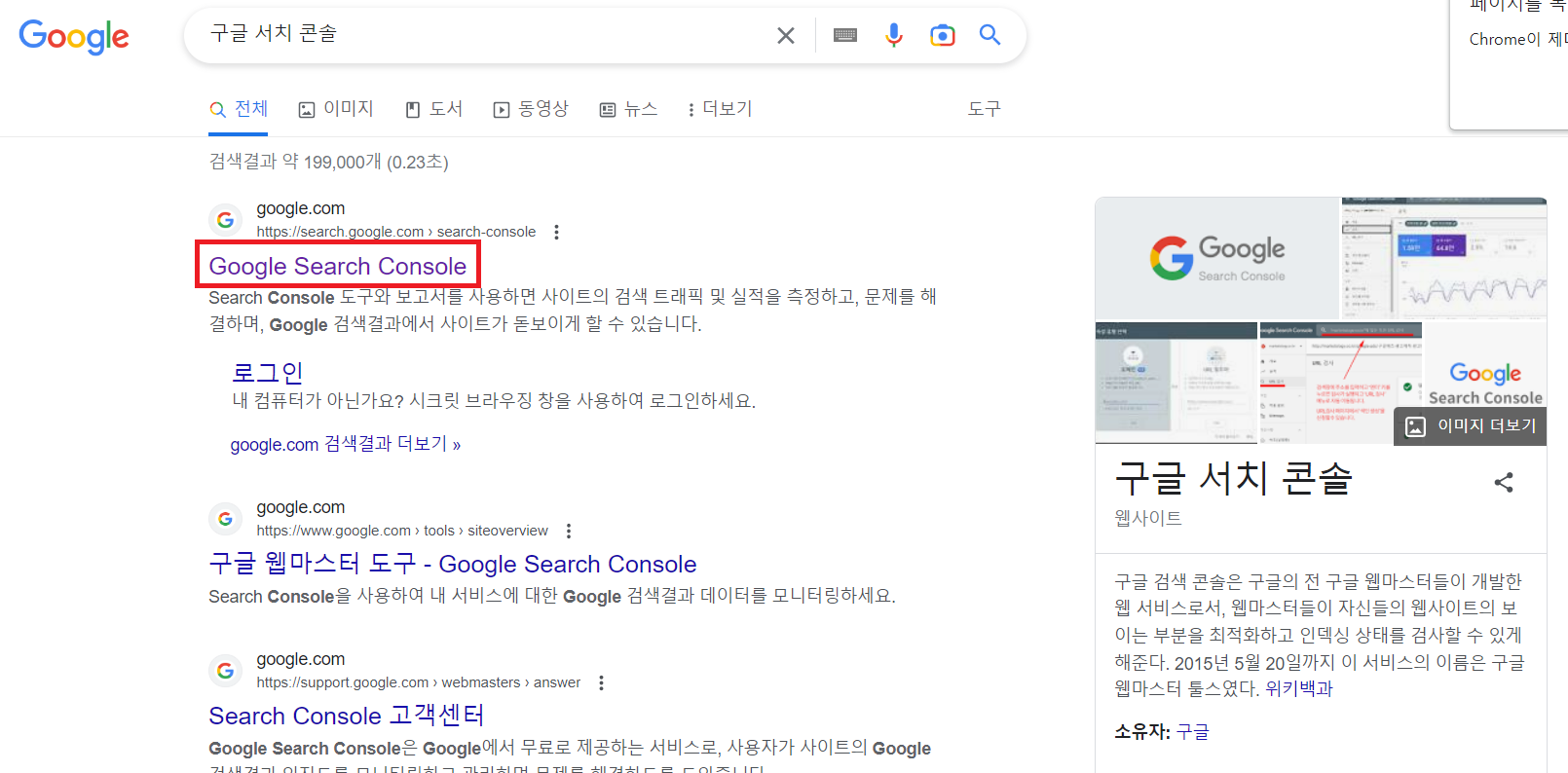Submit search with the magnifying glass icon
This screenshot has width=1568, height=773.
click(990, 35)
